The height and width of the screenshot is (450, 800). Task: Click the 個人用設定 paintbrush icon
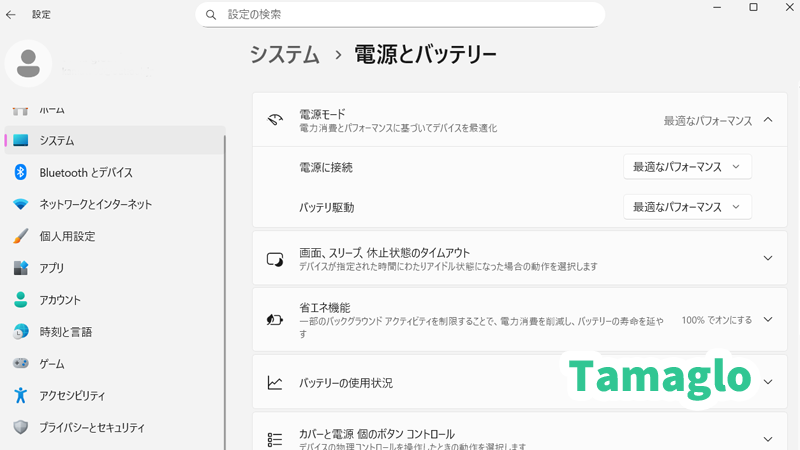click(20, 236)
